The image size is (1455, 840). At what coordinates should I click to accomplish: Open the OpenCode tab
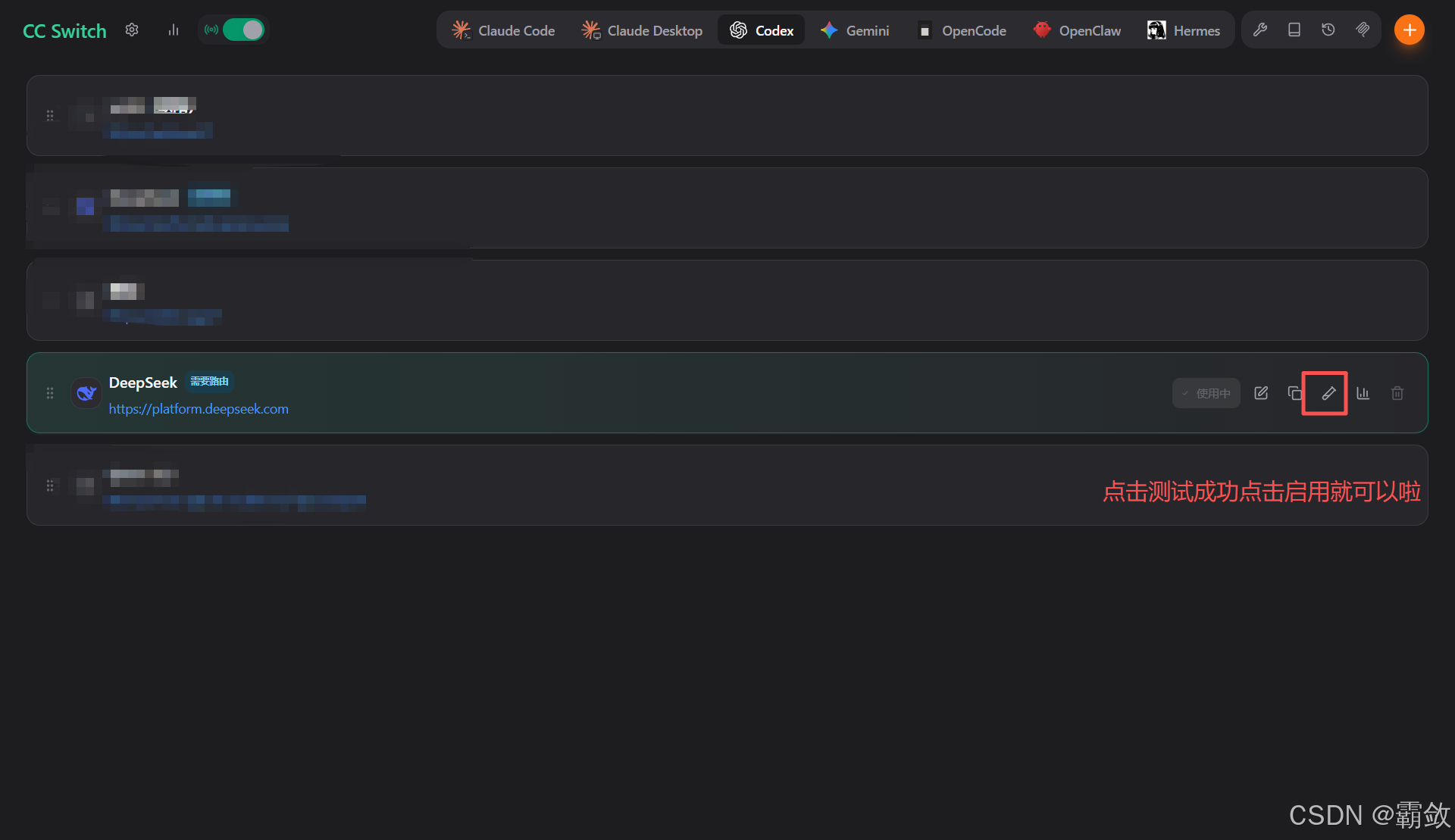click(962, 30)
